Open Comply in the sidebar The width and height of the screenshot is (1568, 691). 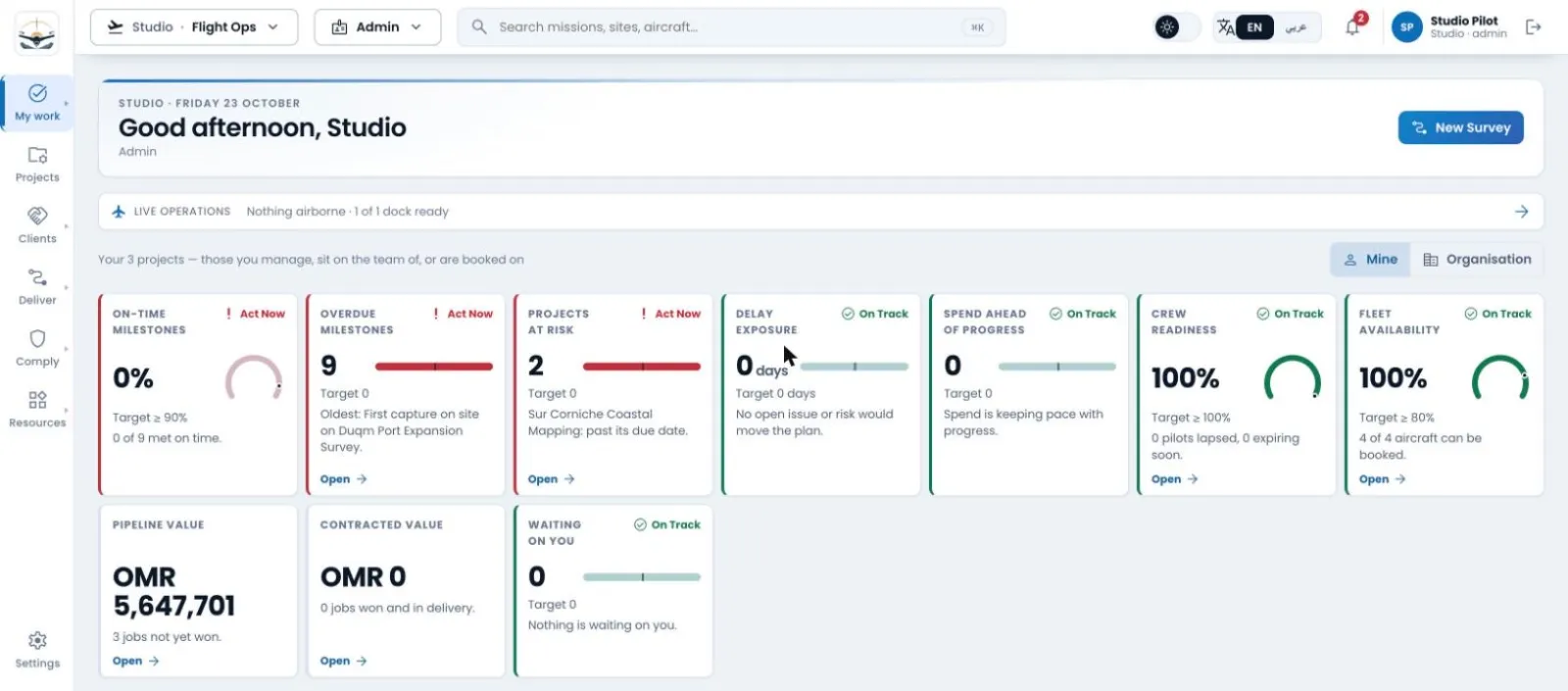[x=37, y=349]
